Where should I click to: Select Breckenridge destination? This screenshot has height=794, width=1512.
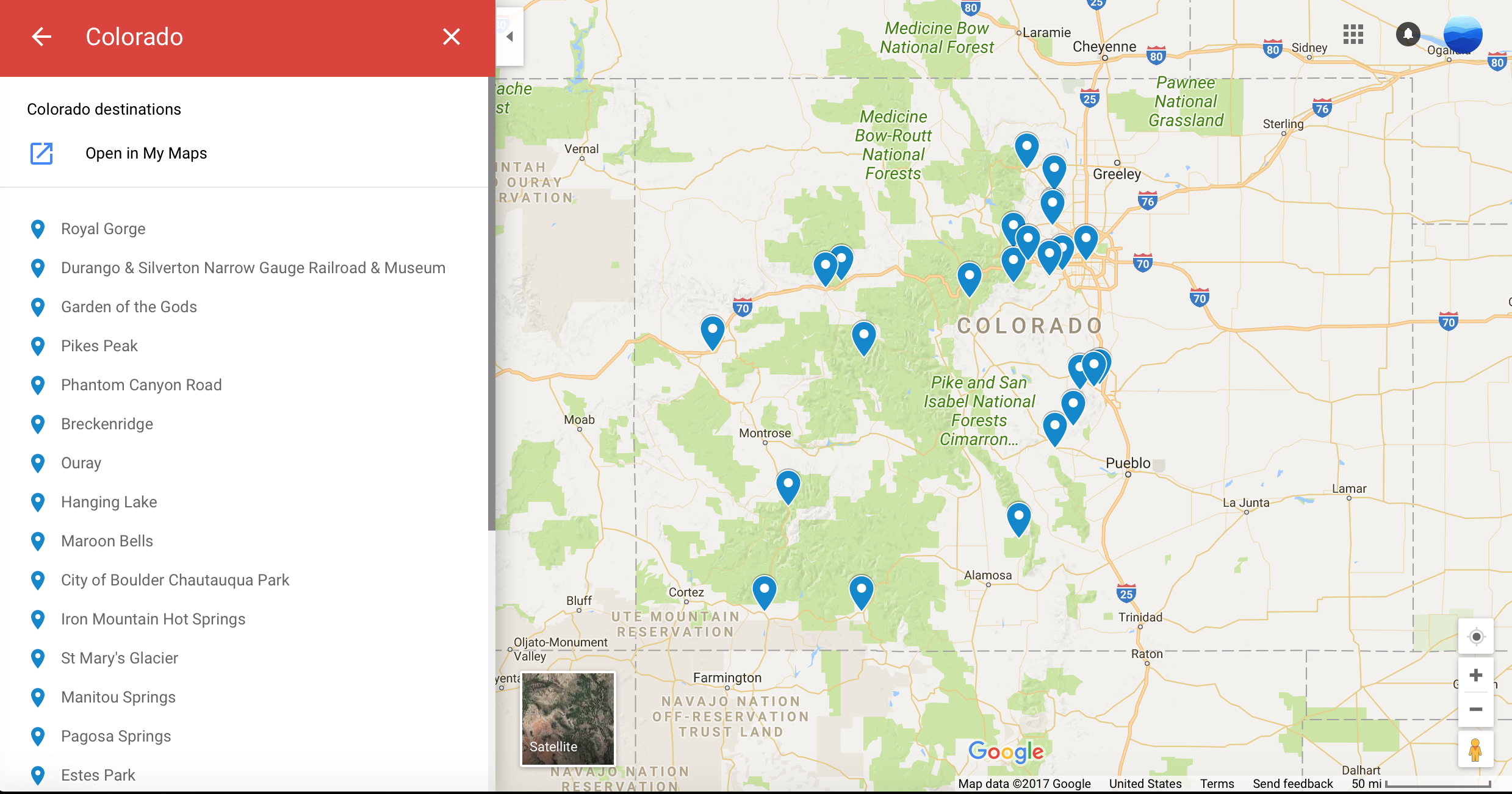(x=107, y=424)
